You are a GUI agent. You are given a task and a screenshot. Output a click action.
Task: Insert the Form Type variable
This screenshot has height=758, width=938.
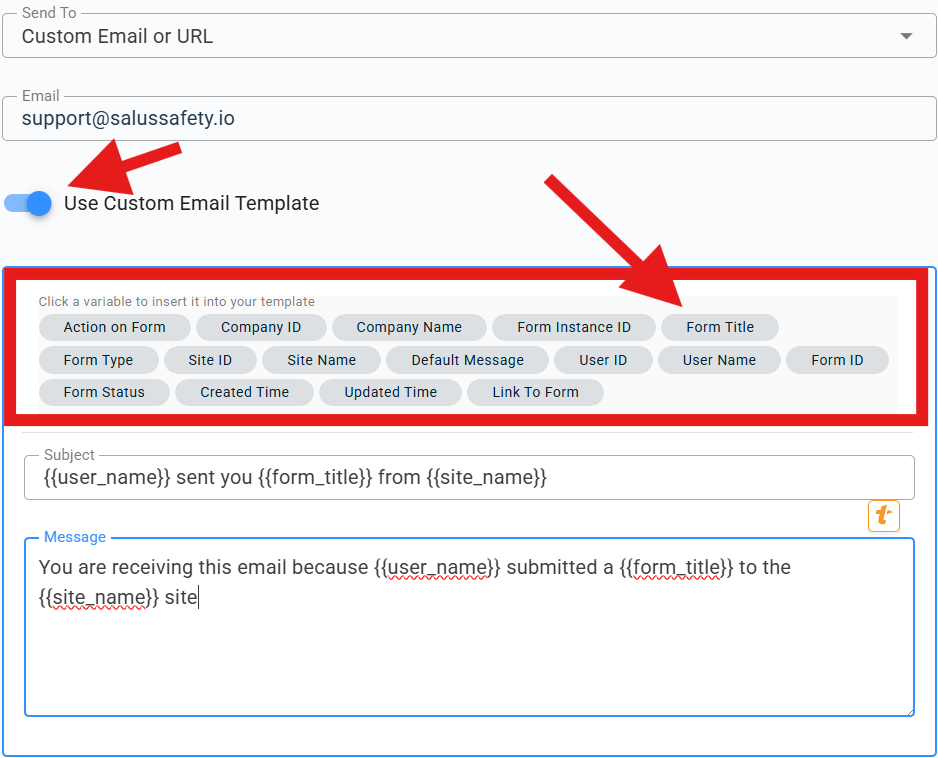coord(98,360)
